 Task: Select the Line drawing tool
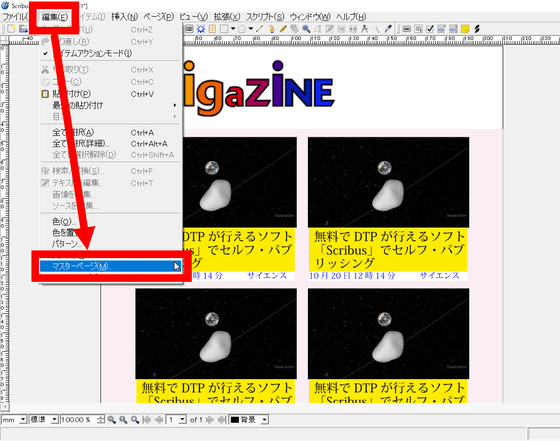260,29
